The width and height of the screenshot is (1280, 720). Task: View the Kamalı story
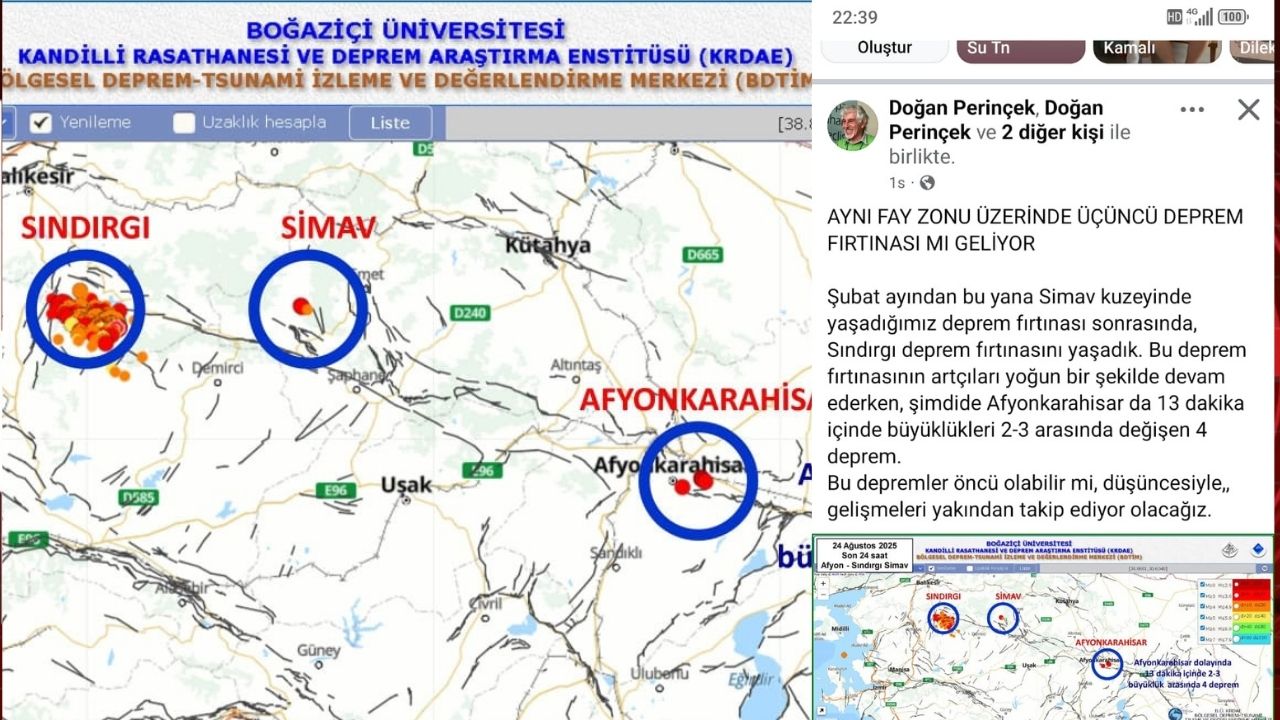1156,51
